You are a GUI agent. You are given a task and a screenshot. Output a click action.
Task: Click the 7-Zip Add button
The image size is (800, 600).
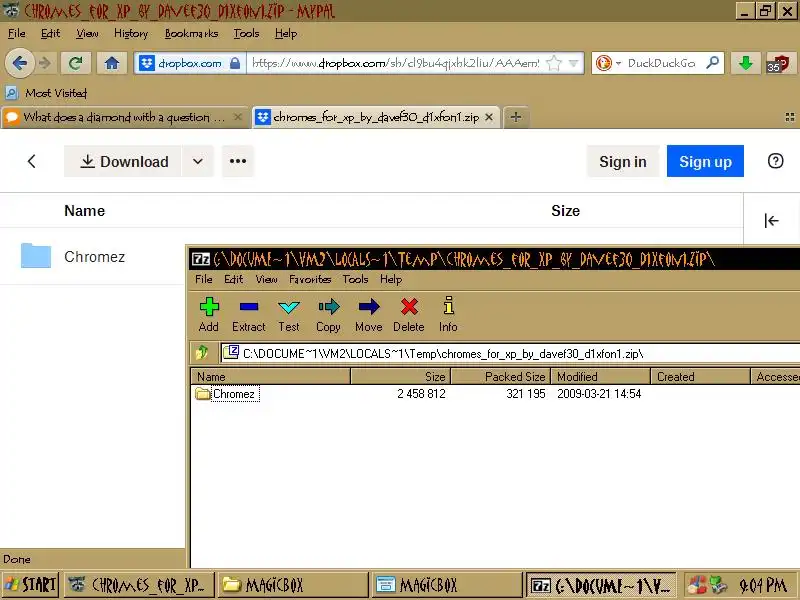209,314
